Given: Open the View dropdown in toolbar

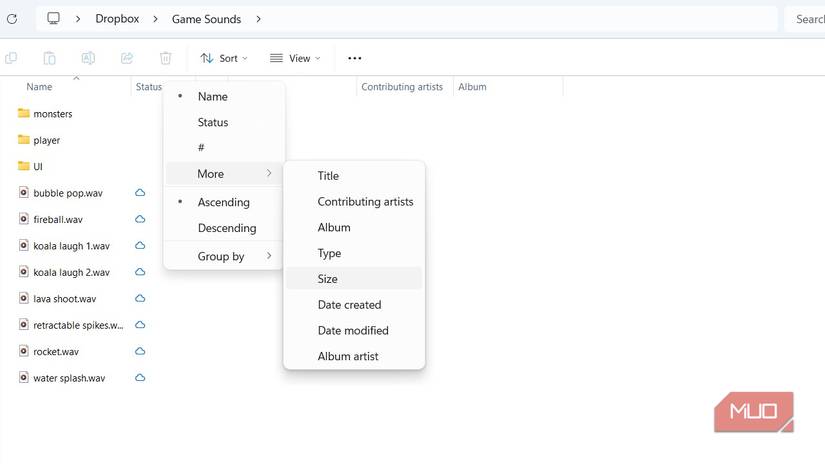Looking at the screenshot, I should [x=295, y=58].
